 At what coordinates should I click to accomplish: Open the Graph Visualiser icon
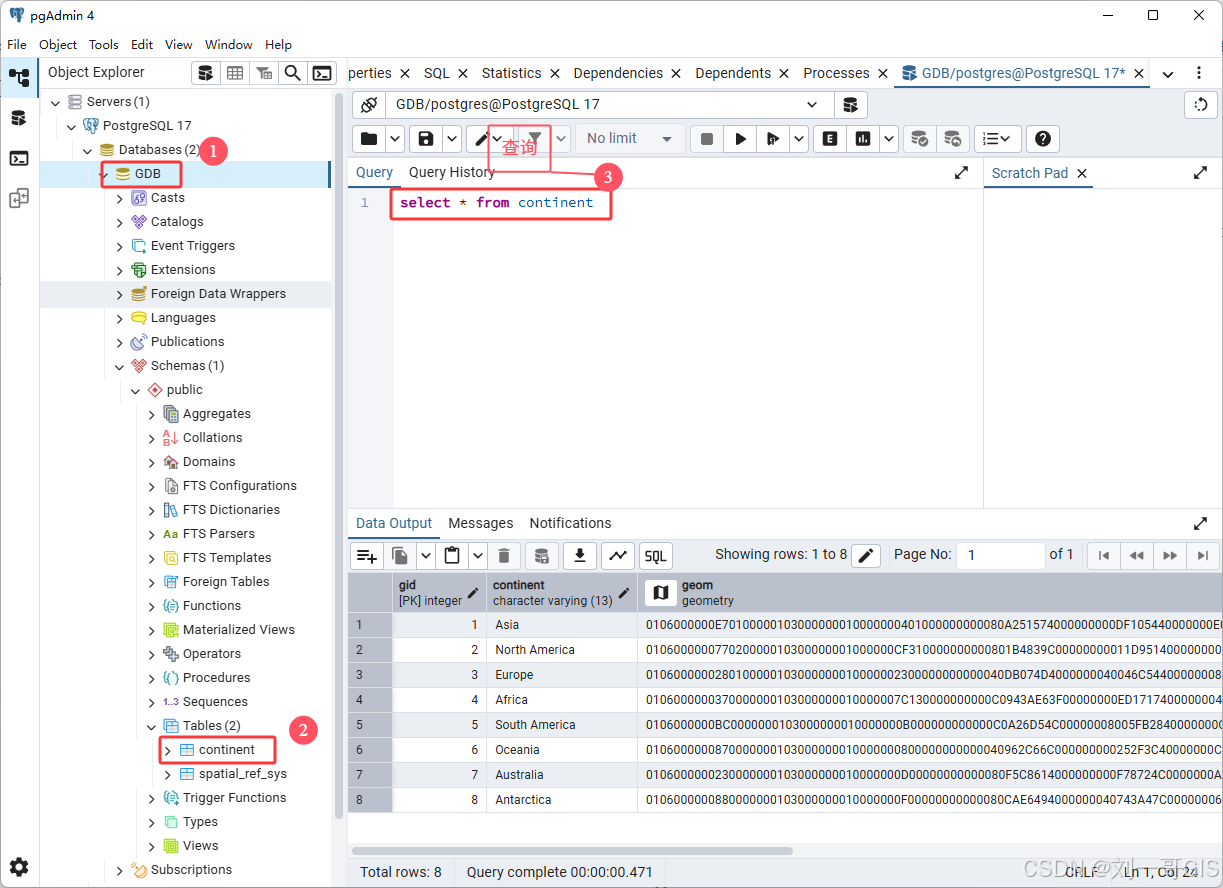618,555
